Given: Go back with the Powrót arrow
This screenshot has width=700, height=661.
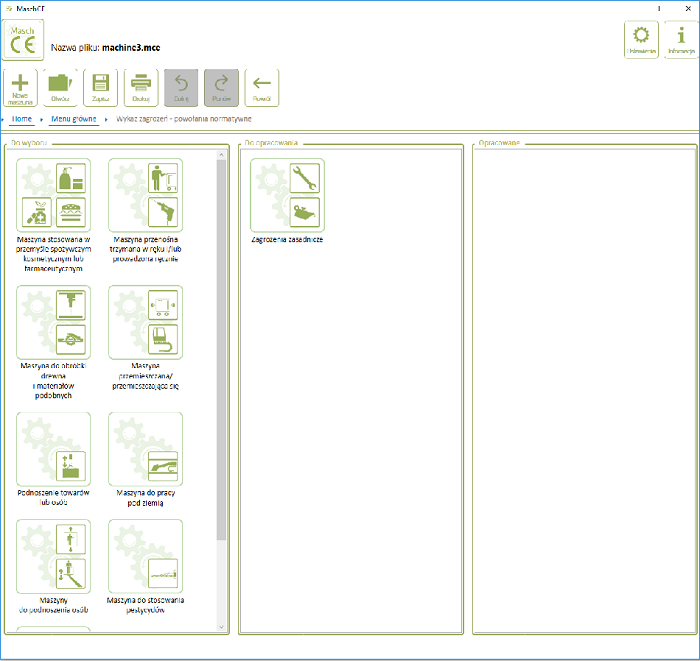Looking at the screenshot, I should 262,88.
